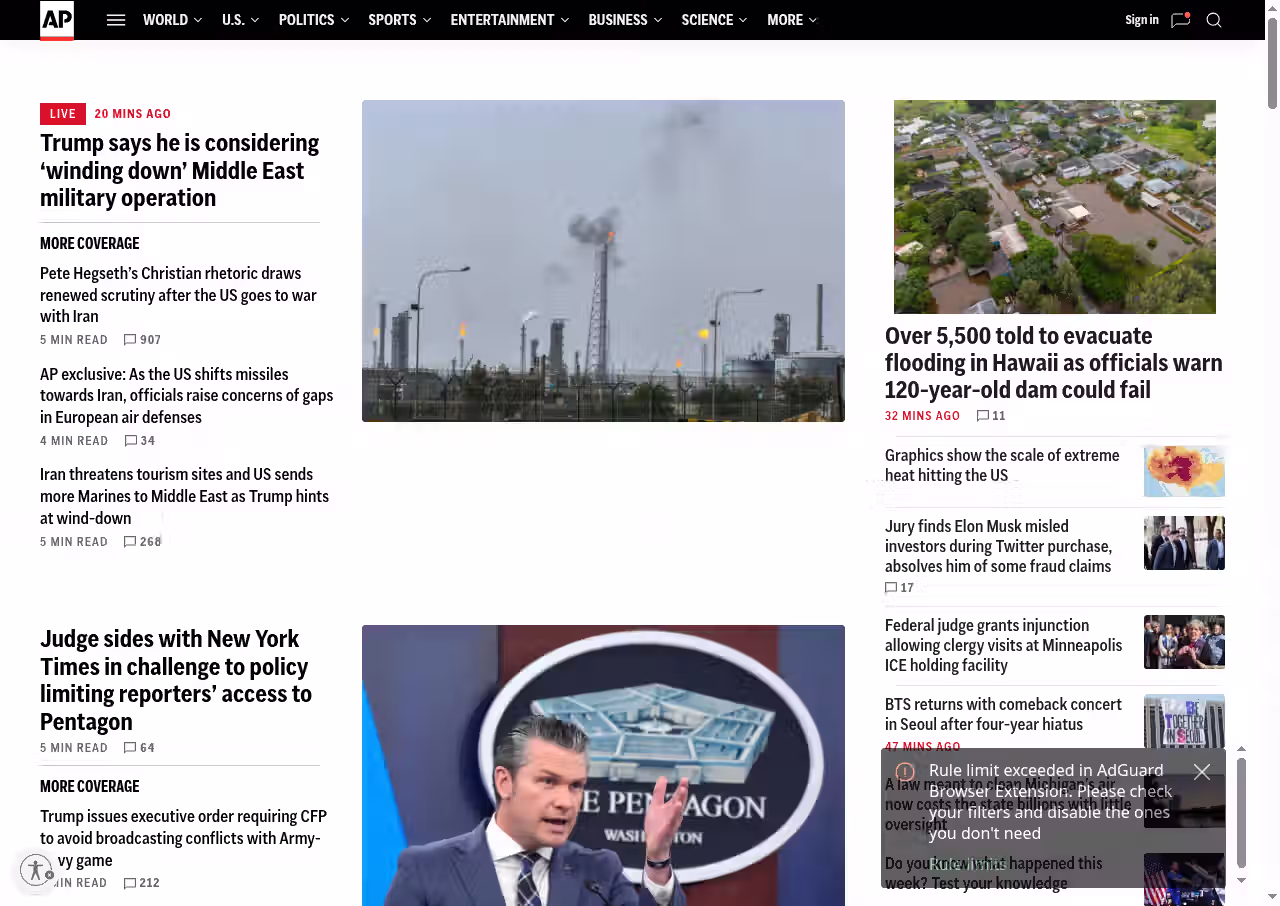Open the search magnifier icon

[x=1214, y=20]
